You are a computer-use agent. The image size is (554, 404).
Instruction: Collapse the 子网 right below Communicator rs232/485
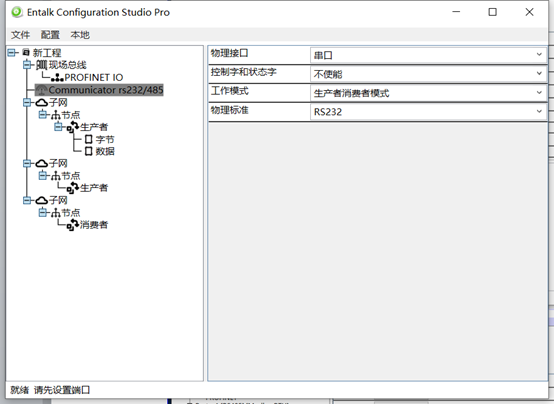(27, 103)
